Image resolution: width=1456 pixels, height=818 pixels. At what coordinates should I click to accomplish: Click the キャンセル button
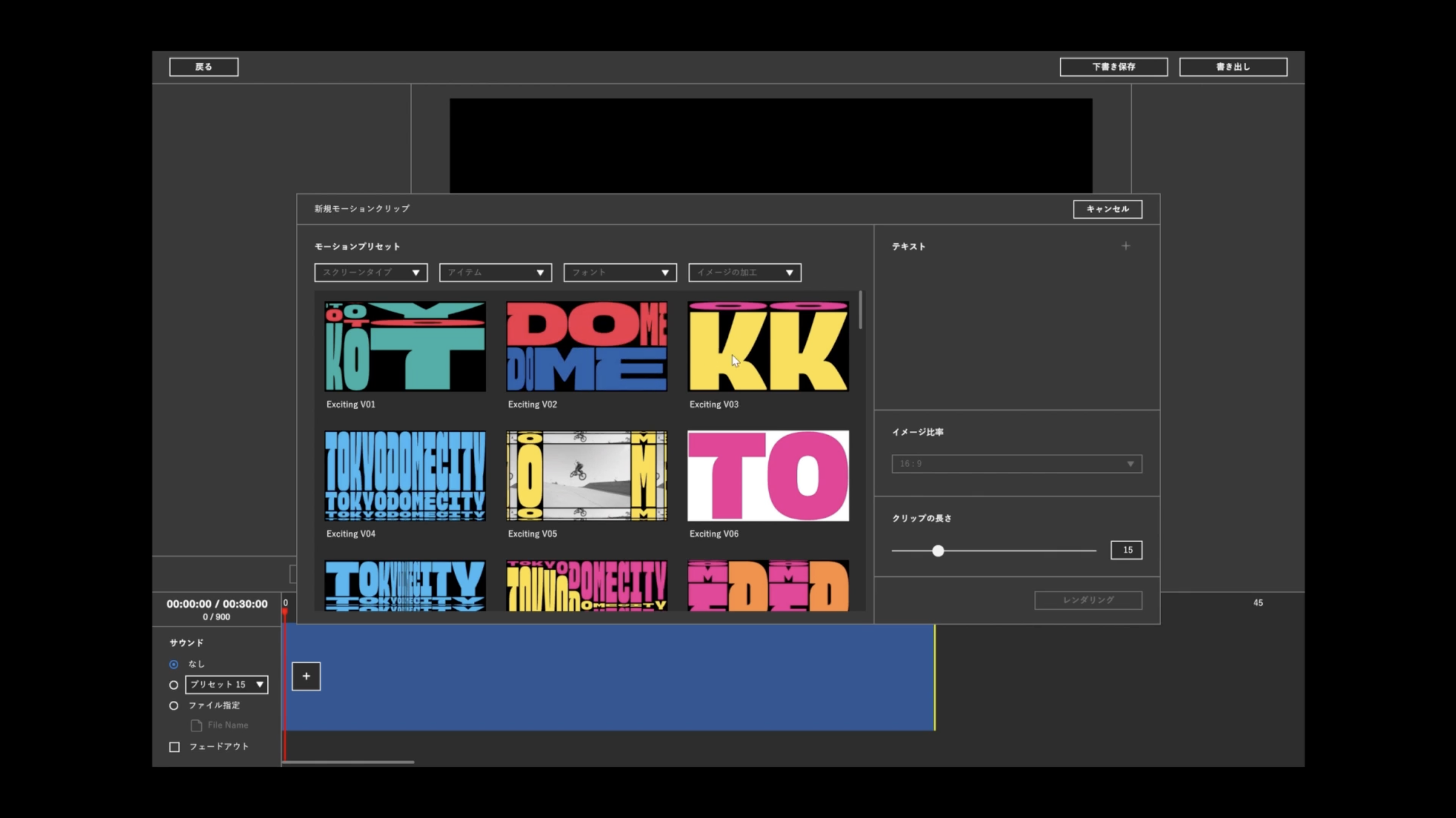coord(1107,209)
